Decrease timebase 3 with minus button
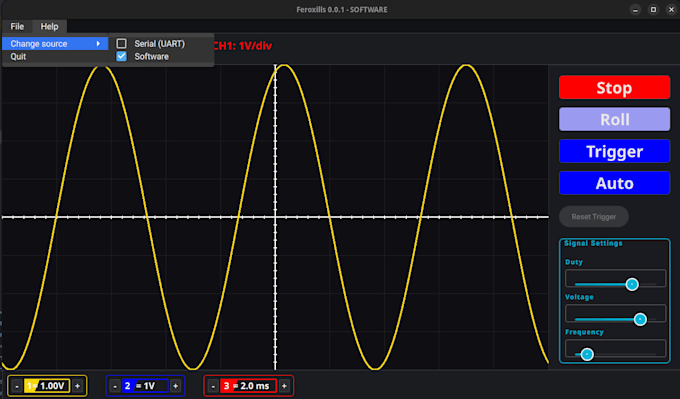The image size is (680, 399). 213,386
